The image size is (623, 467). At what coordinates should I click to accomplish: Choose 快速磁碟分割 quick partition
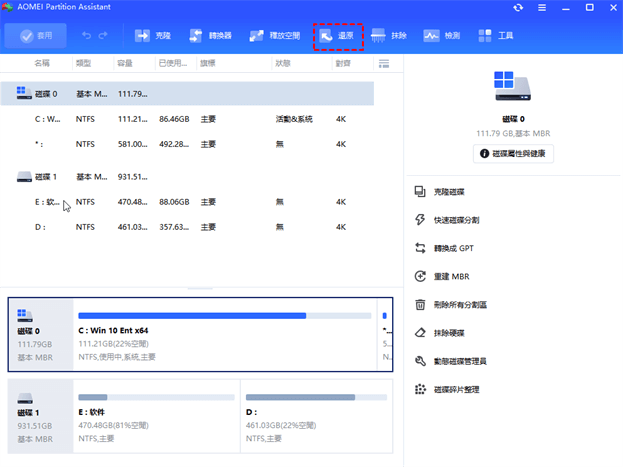pos(447,220)
